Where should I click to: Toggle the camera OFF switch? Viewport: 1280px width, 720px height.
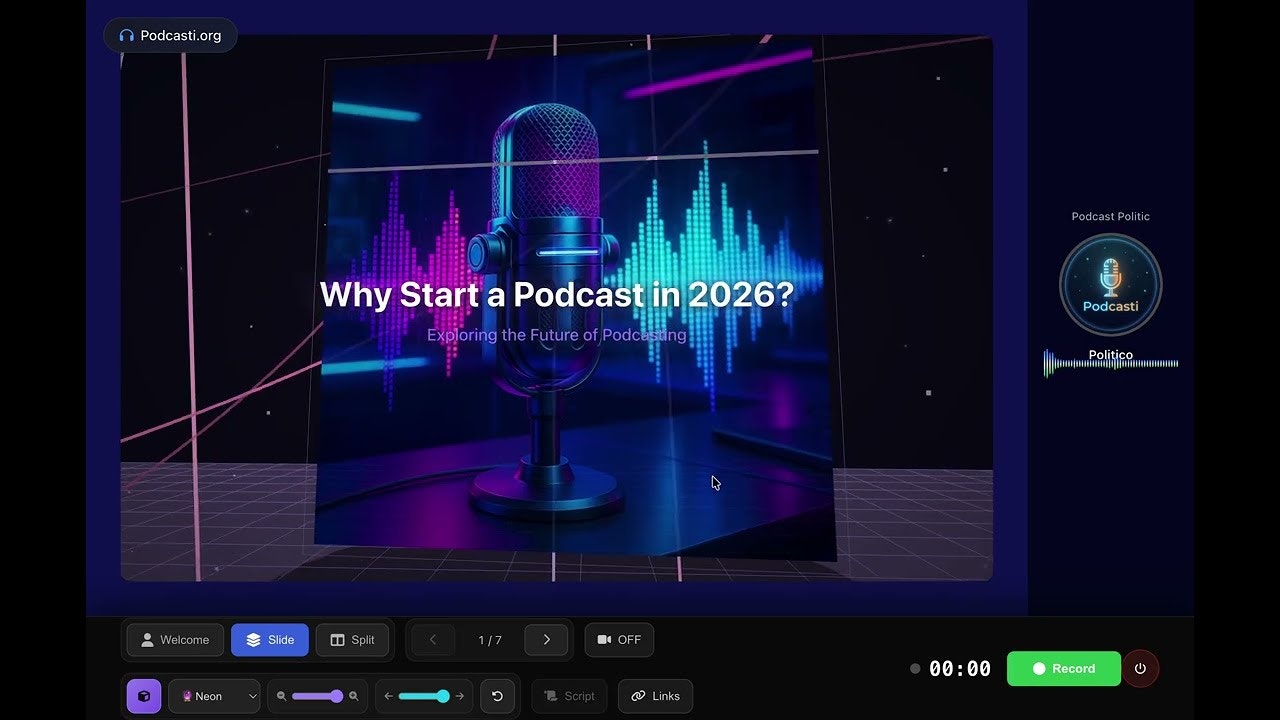pyautogui.click(x=619, y=640)
